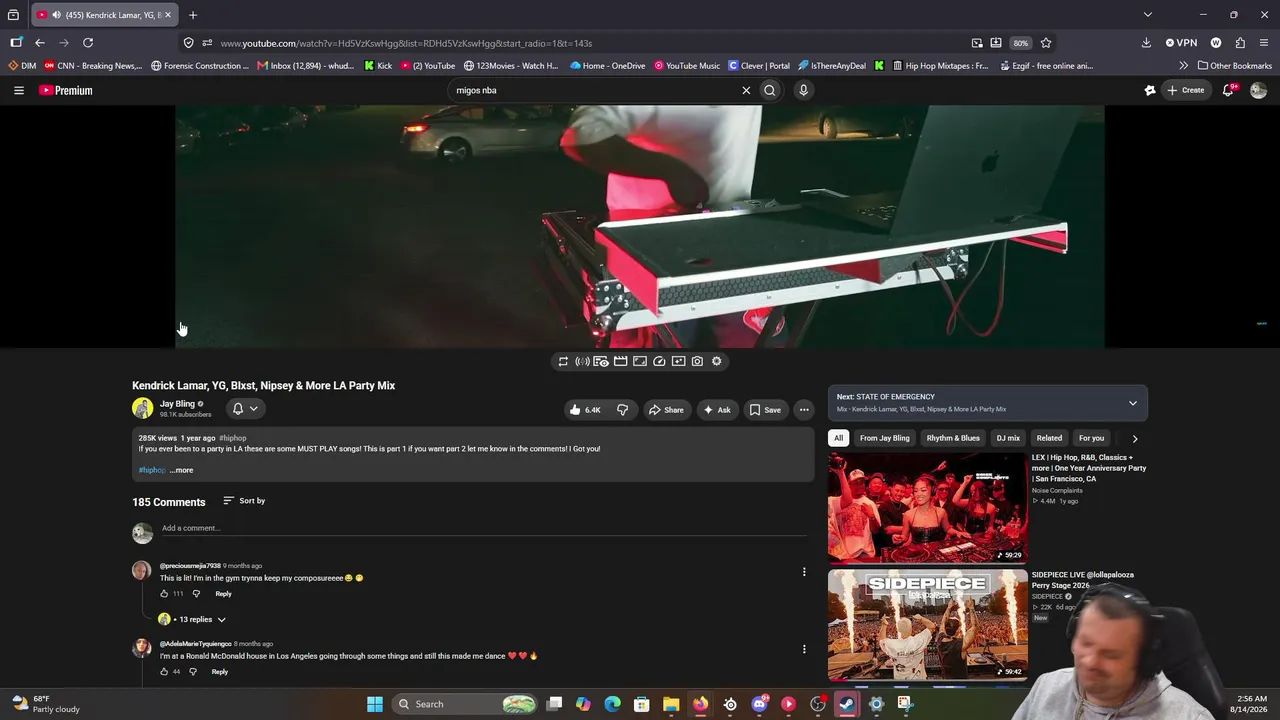The height and width of the screenshot is (720, 1280).
Task: Open YouTube notifications bell
Action: [x=1228, y=90]
